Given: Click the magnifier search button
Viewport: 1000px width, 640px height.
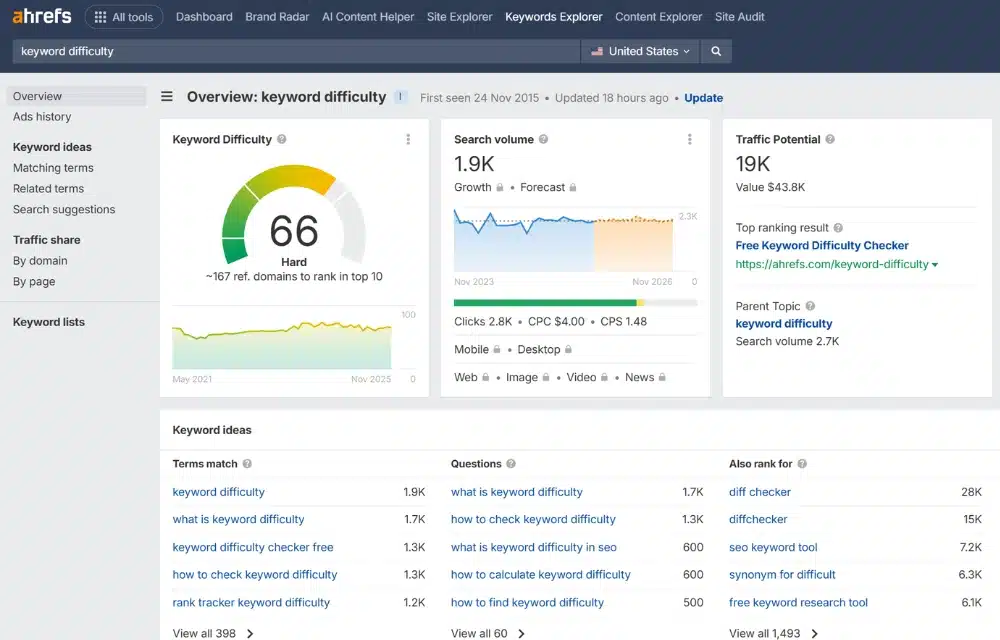Looking at the screenshot, I should tap(716, 51).
